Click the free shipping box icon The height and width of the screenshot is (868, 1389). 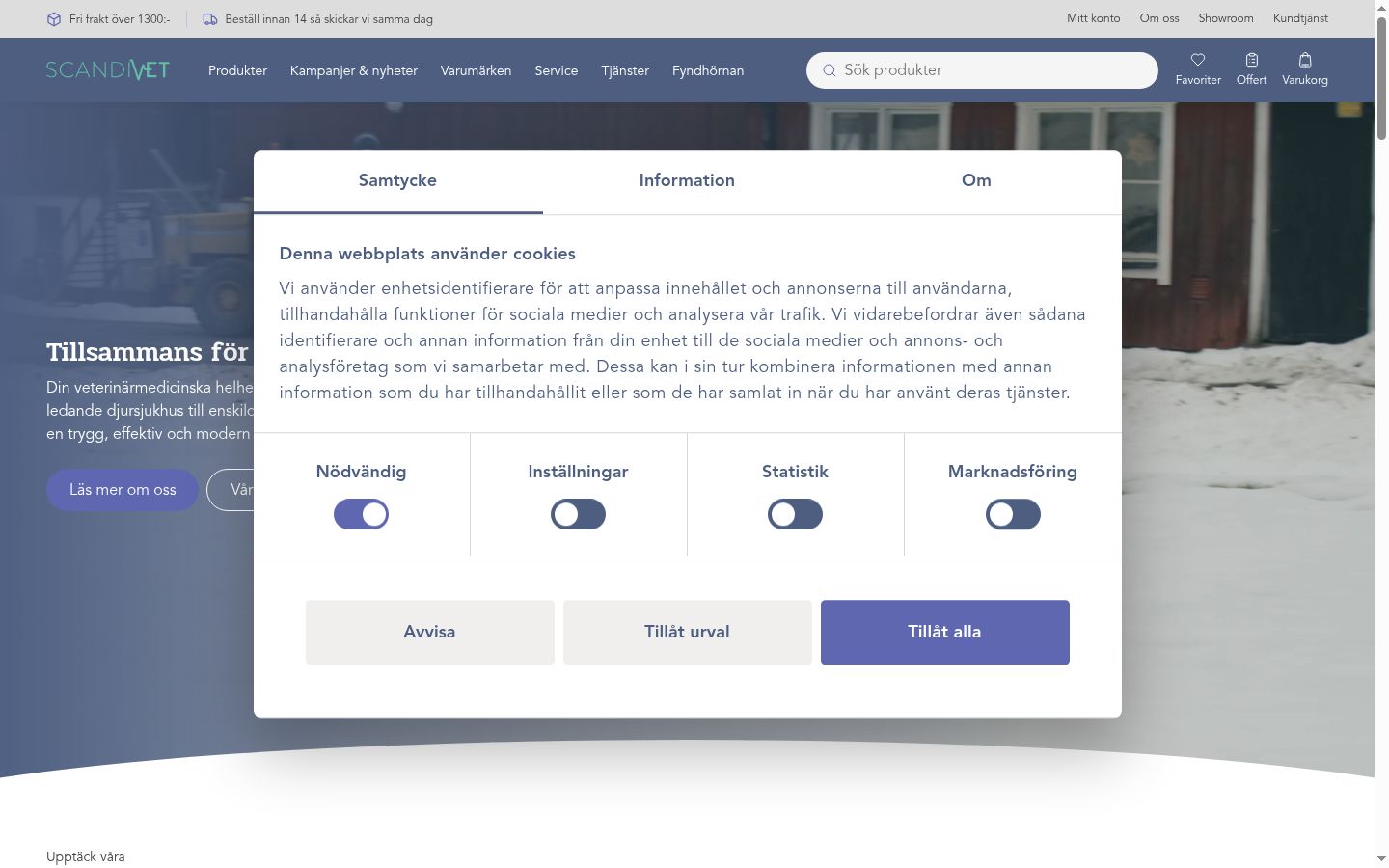(x=54, y=19)
